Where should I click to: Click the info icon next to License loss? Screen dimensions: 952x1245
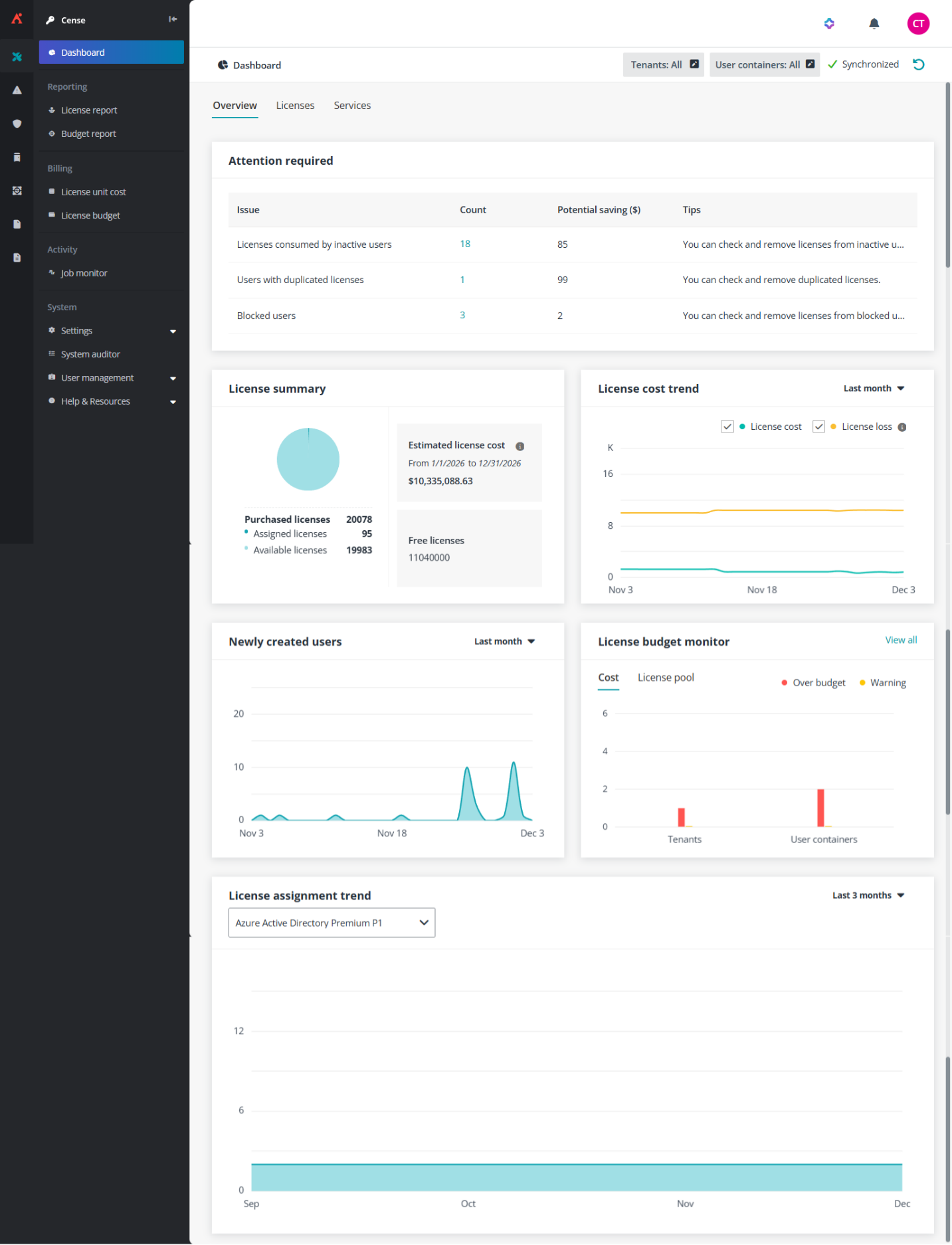coord(902,427)
